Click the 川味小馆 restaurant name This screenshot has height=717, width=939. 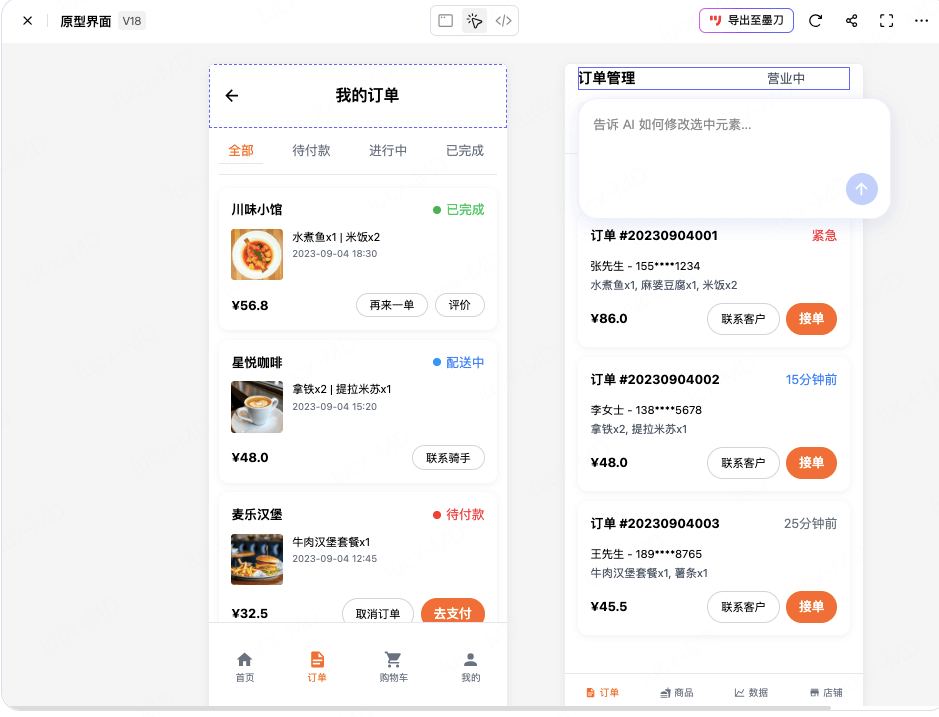point(257,210)
